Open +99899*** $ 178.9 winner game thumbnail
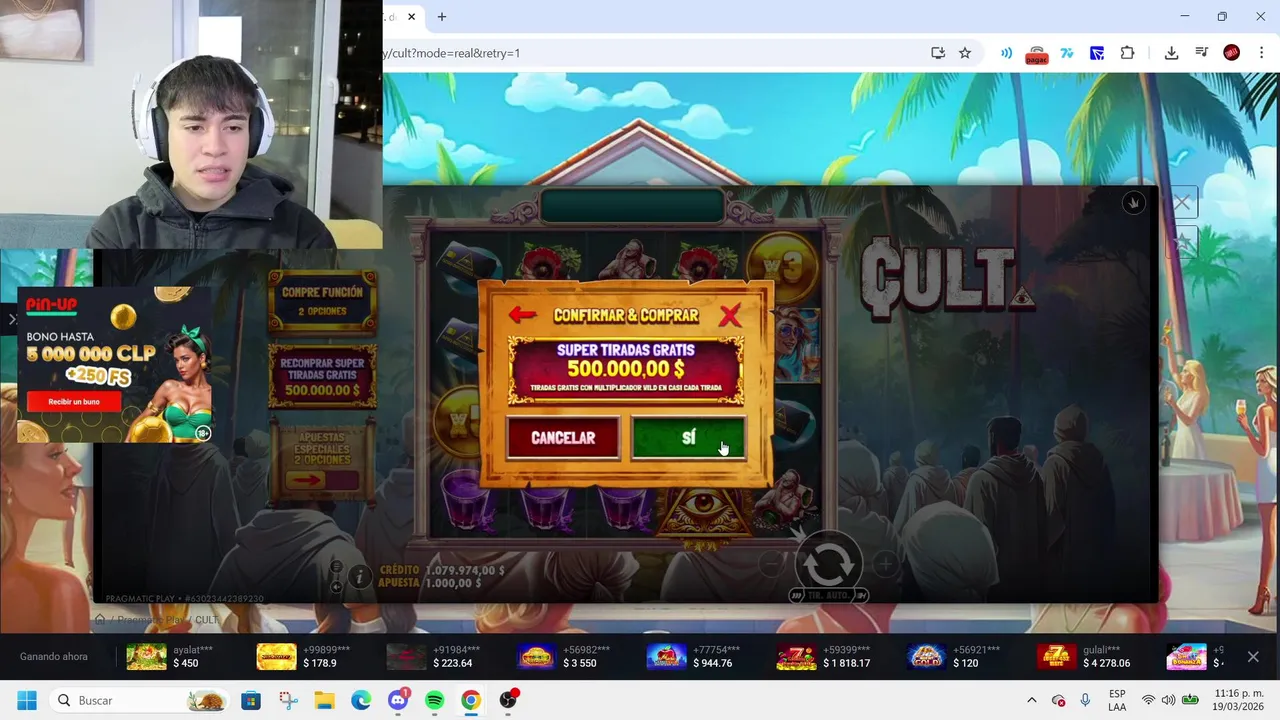The image size is (1280, 720). click(x=276, y=657)
